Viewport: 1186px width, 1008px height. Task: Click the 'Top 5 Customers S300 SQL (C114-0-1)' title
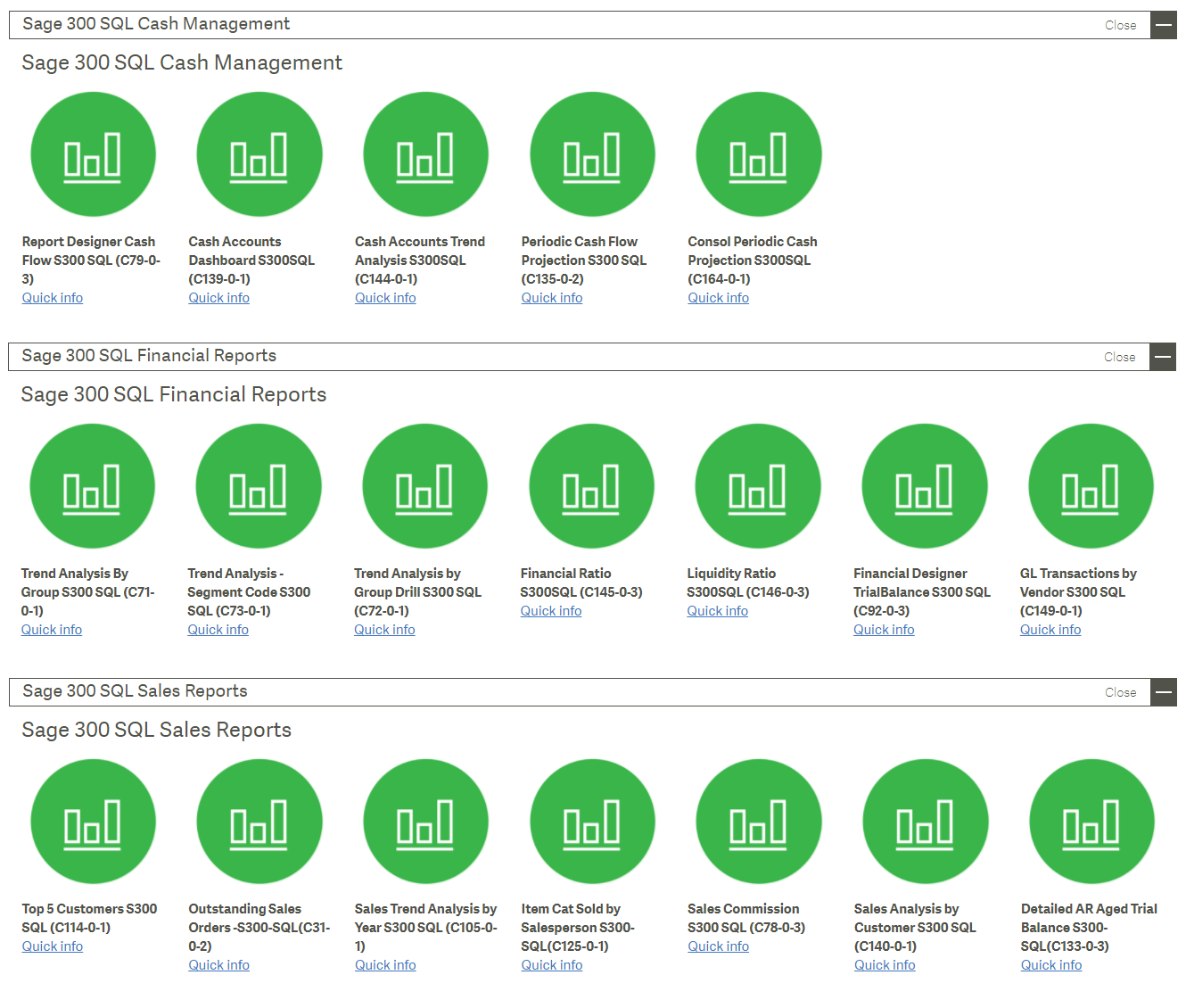(89, 918)
